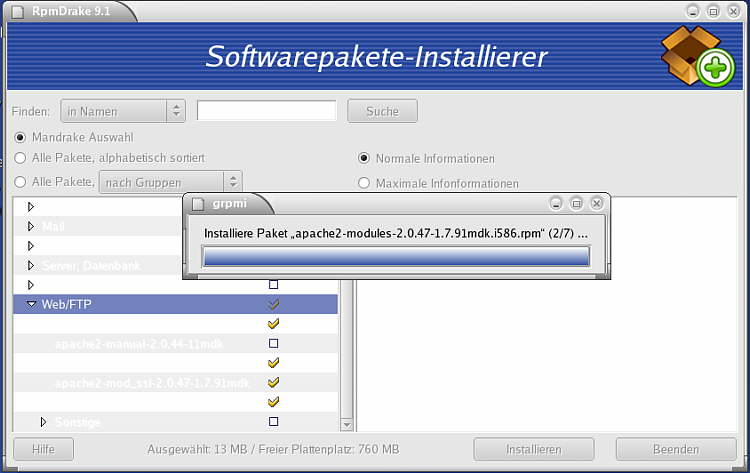Image resolution: width=750 pixels, height=473 pixels.
Task: Expand the 'Server, Datenbank' tree group
Action: [31, 265]
